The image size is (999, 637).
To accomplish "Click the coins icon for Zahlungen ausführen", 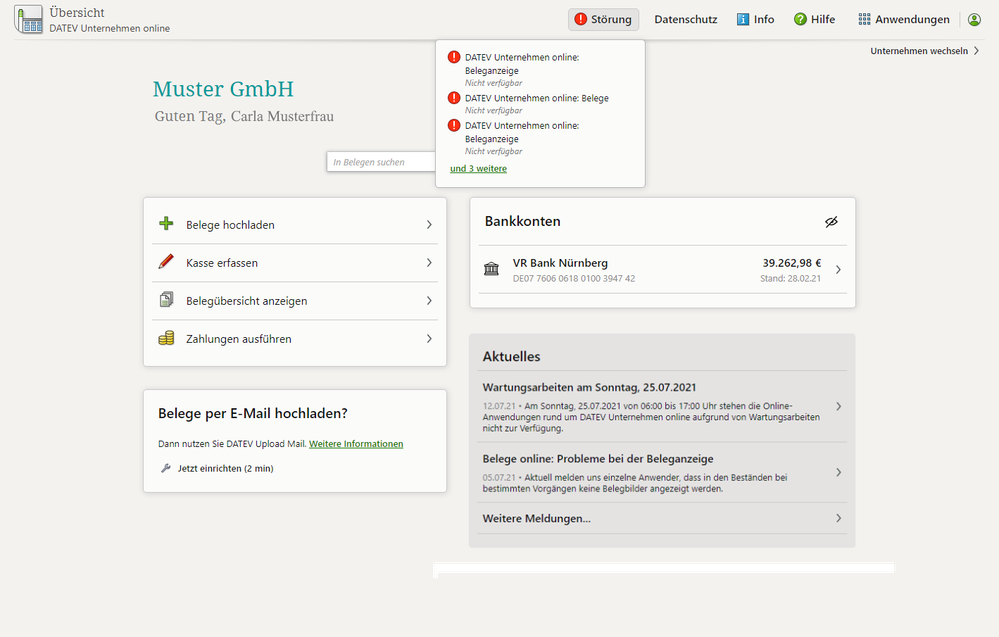I will point(166,338).
